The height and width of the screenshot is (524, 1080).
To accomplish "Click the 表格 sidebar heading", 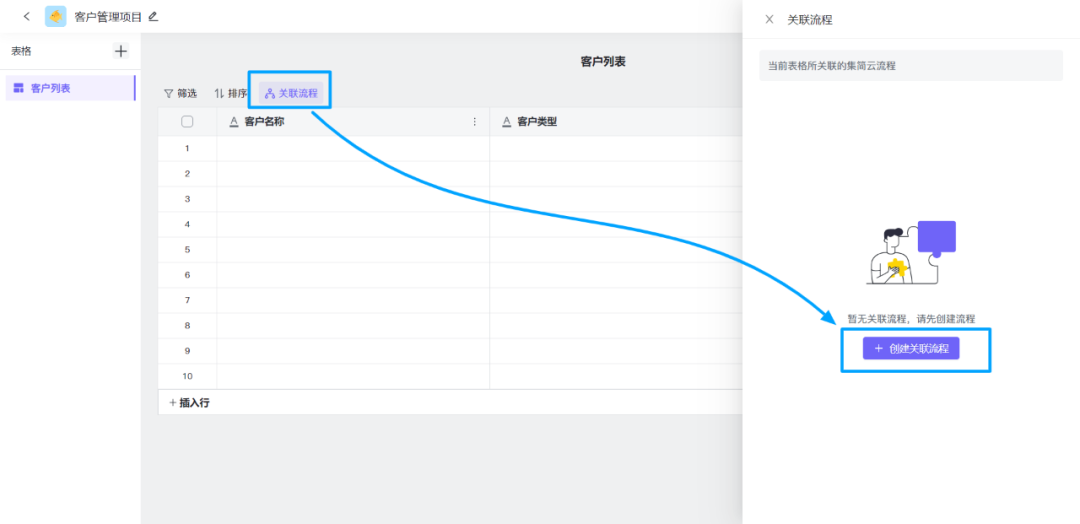I will (21, 51).
